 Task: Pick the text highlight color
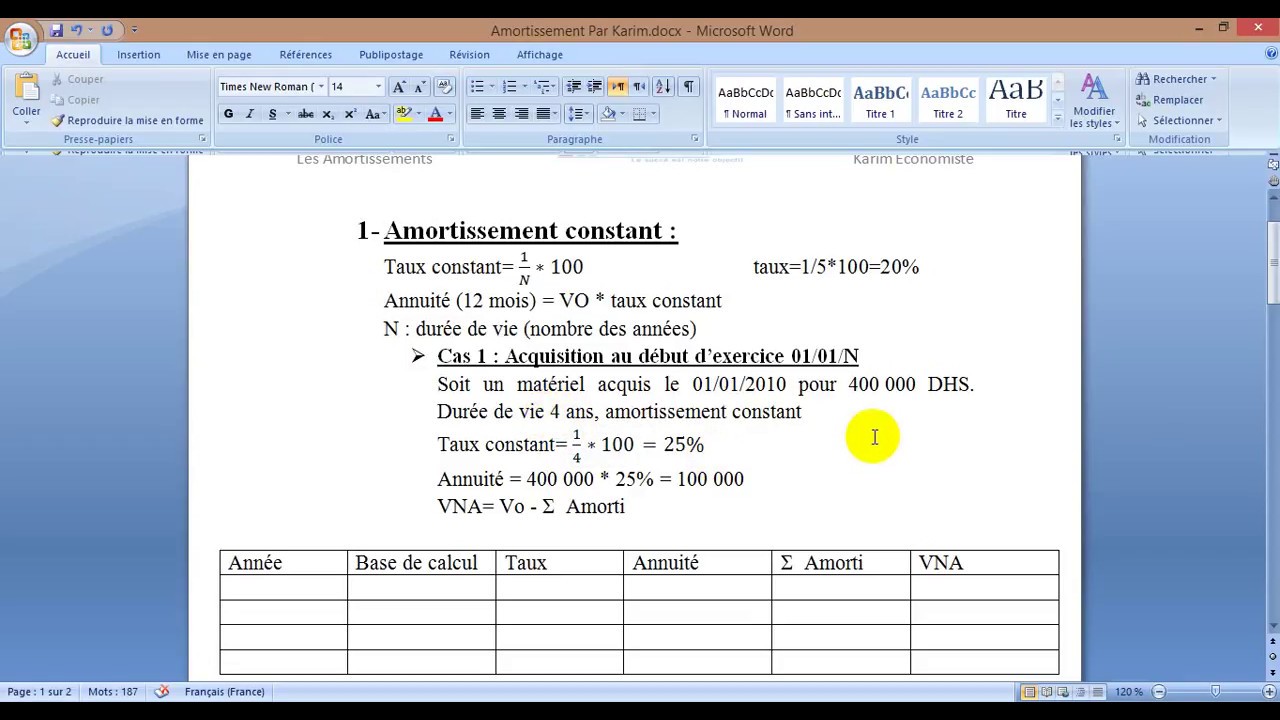404,114
